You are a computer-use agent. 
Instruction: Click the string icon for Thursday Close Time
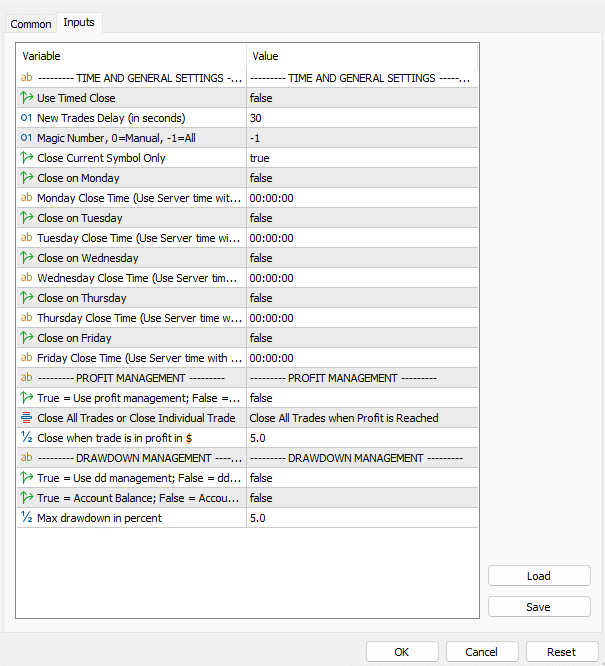click(26, 317)
